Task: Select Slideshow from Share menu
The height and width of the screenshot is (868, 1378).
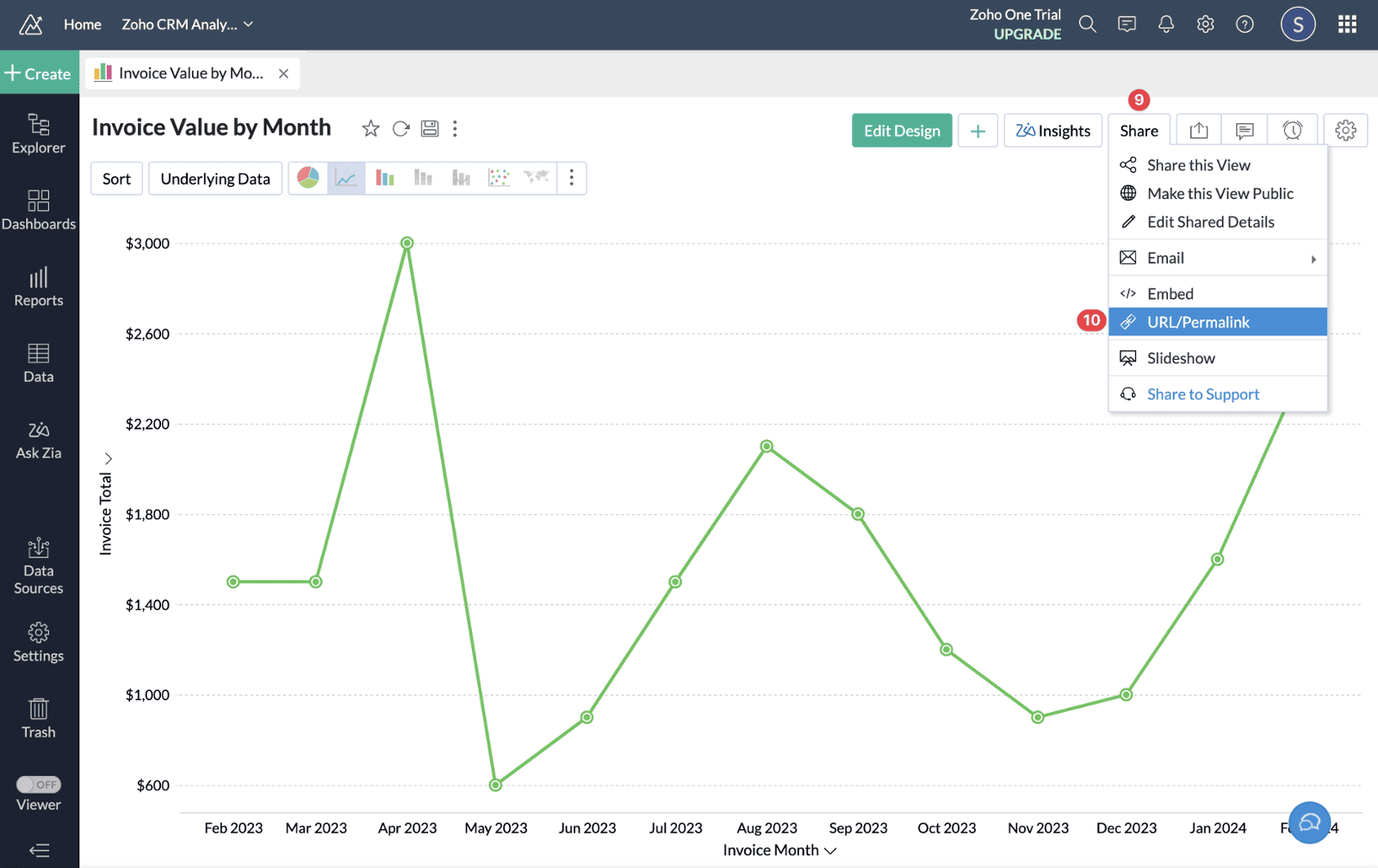Action: 1218,357
